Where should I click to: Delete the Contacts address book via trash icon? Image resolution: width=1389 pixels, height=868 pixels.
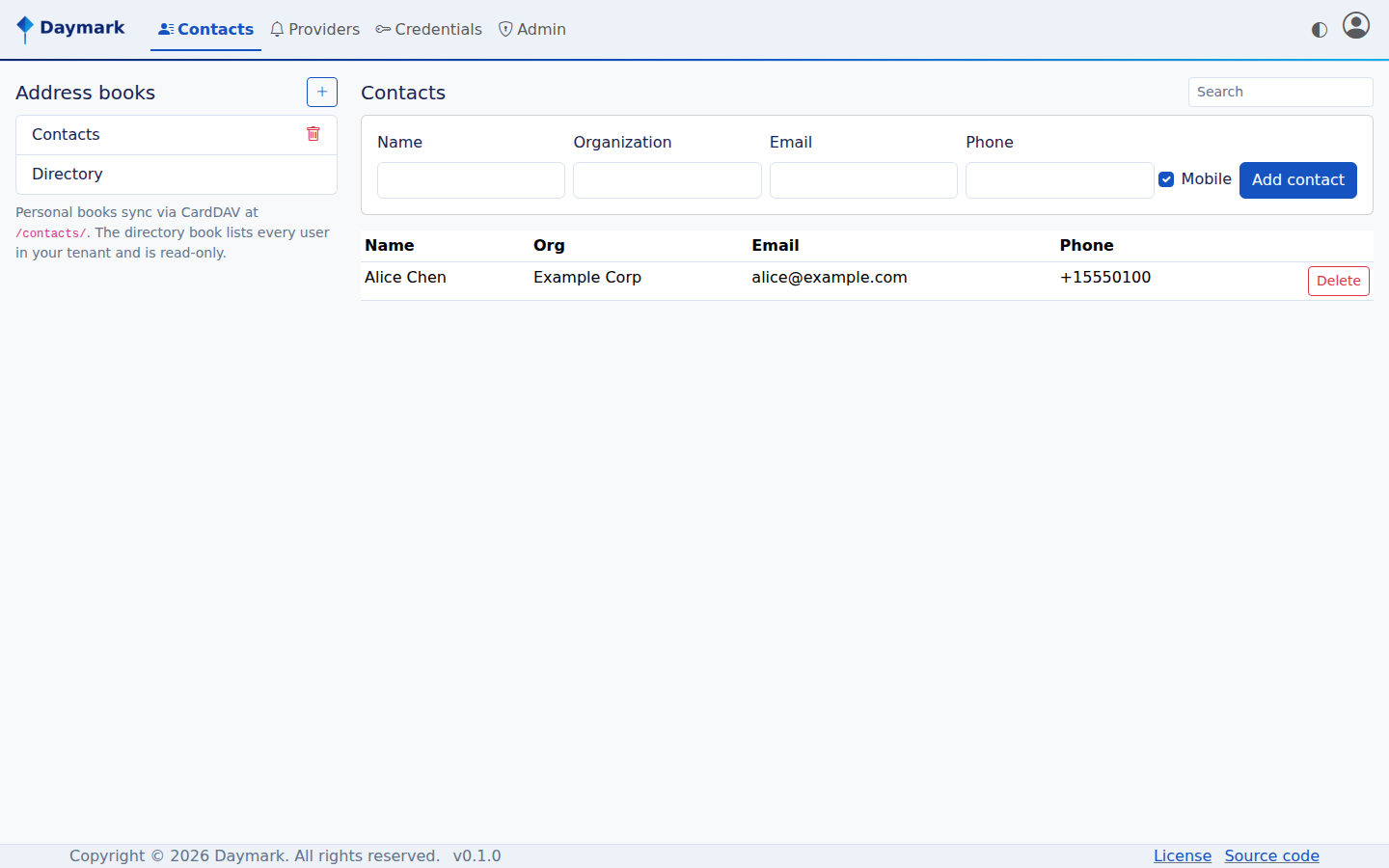coord(313,134)
